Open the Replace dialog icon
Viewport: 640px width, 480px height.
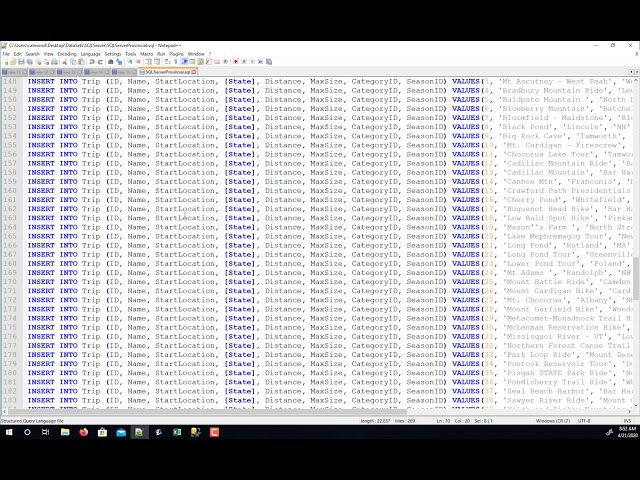(119, 62)
